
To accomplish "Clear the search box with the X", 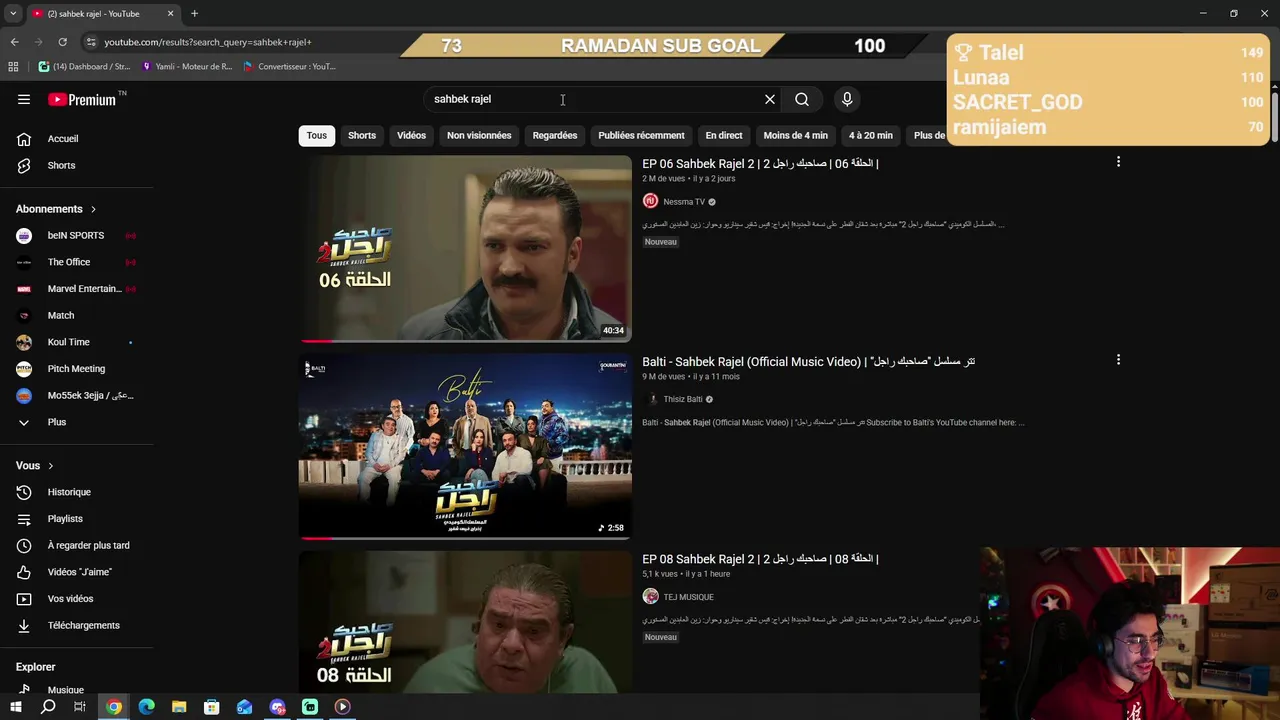I will tap(770, 99).
